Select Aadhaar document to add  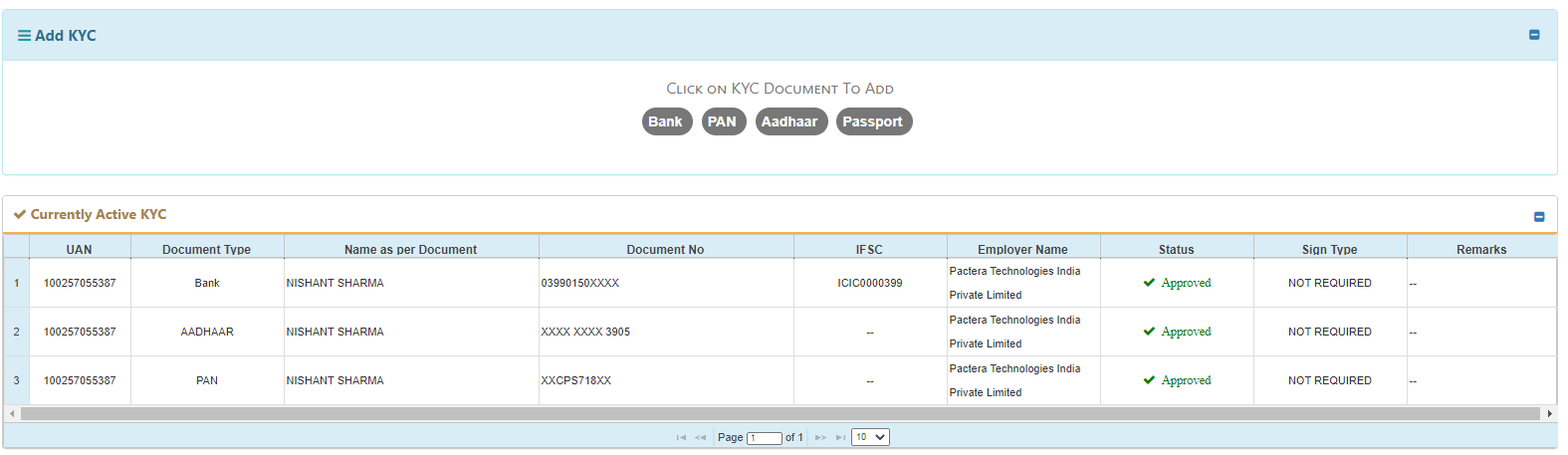790,121
